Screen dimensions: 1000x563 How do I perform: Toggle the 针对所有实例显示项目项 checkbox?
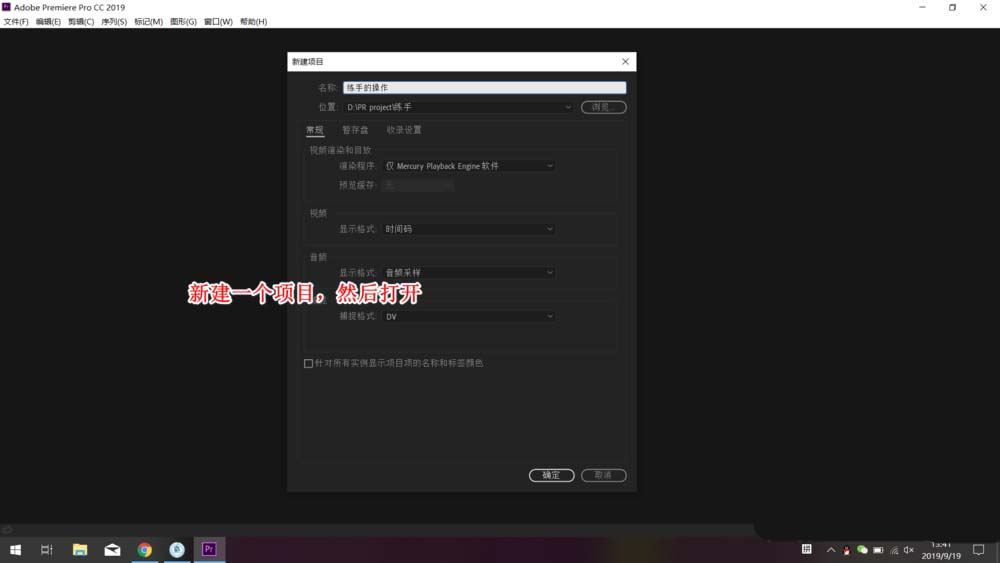click(x=309, y=363)
